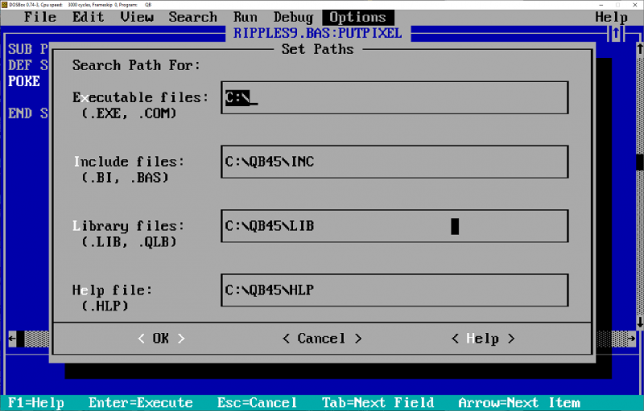This screenshot has width=644, height=411.
Task: Click the horizontal scrollbar left arrow
Action: [12, 338]
